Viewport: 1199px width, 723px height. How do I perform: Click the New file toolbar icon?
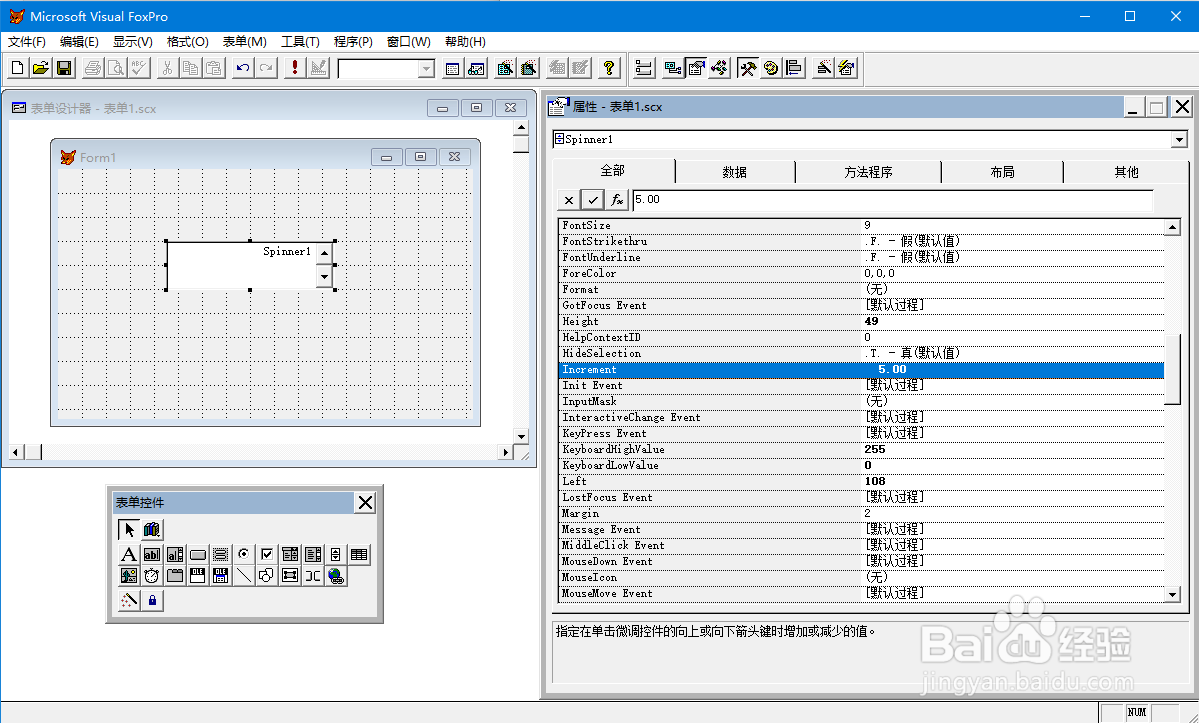point(18,68)
